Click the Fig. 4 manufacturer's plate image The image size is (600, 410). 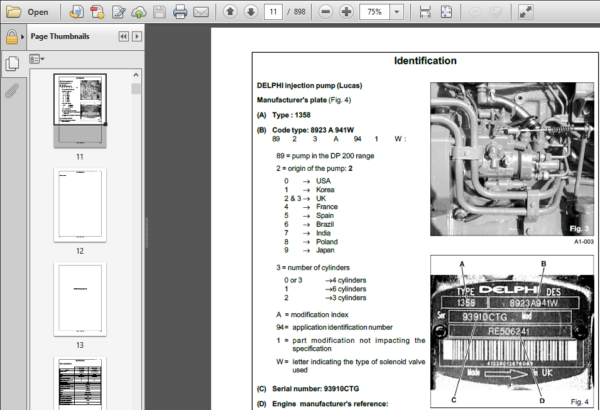point(512,332)
